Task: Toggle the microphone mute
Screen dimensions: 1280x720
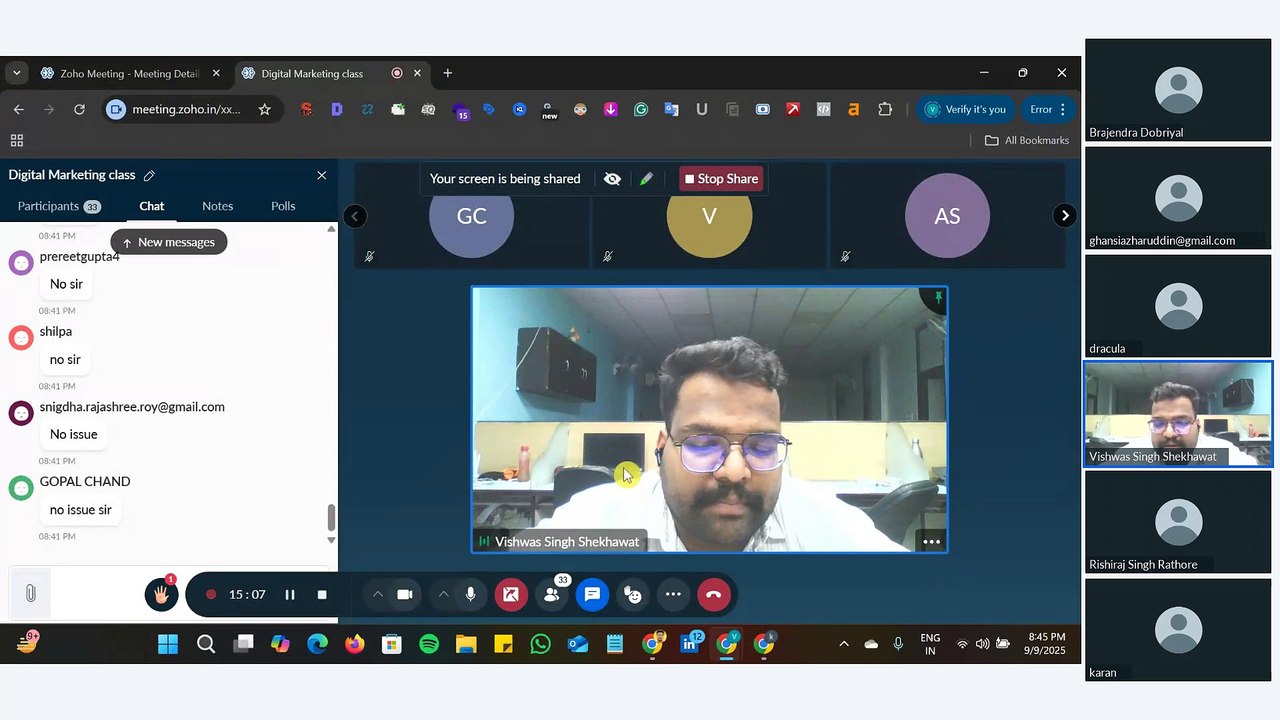Action: (x=470, y=595)
